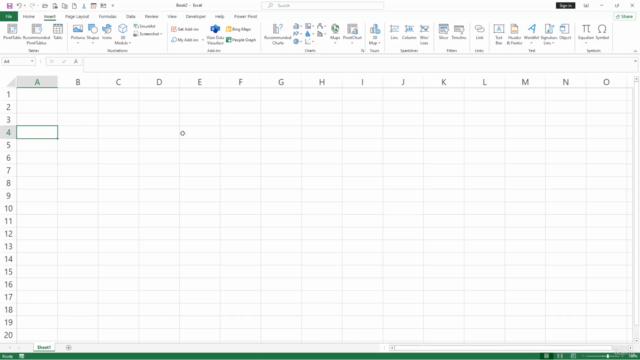
Task: Click the zoom slider handle in status bar
Action: click(607, 356)
